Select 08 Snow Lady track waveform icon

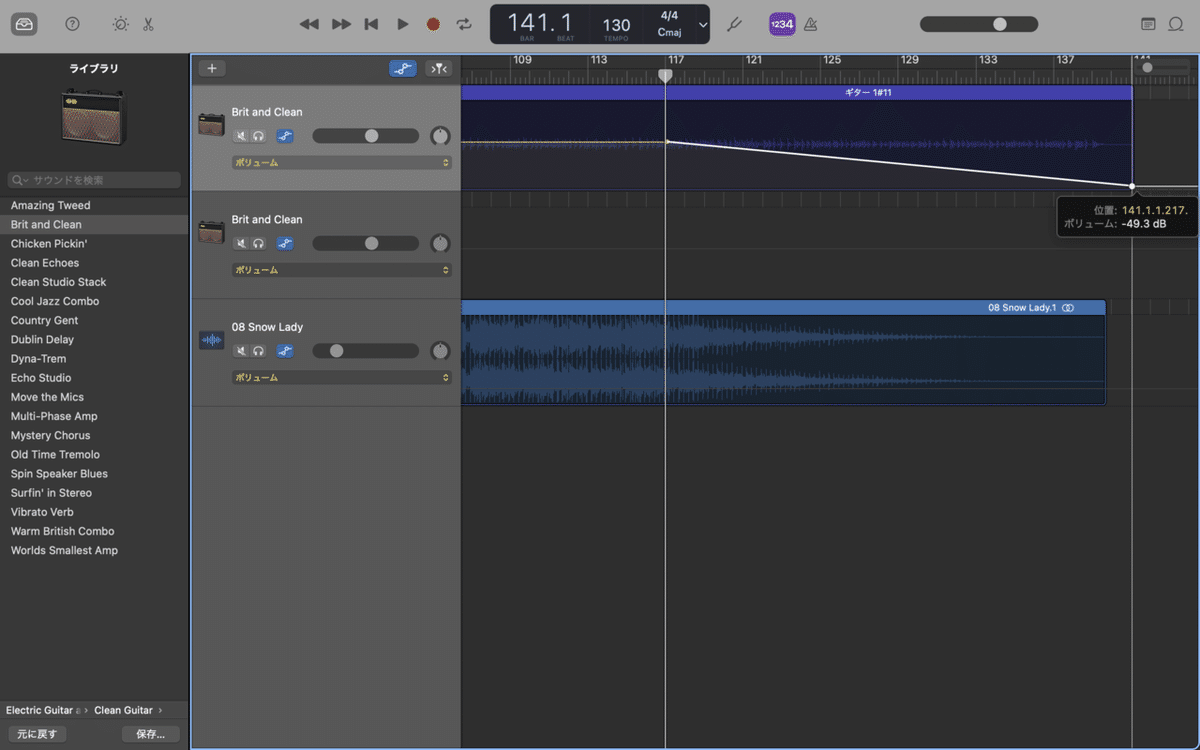click(211, 340)
